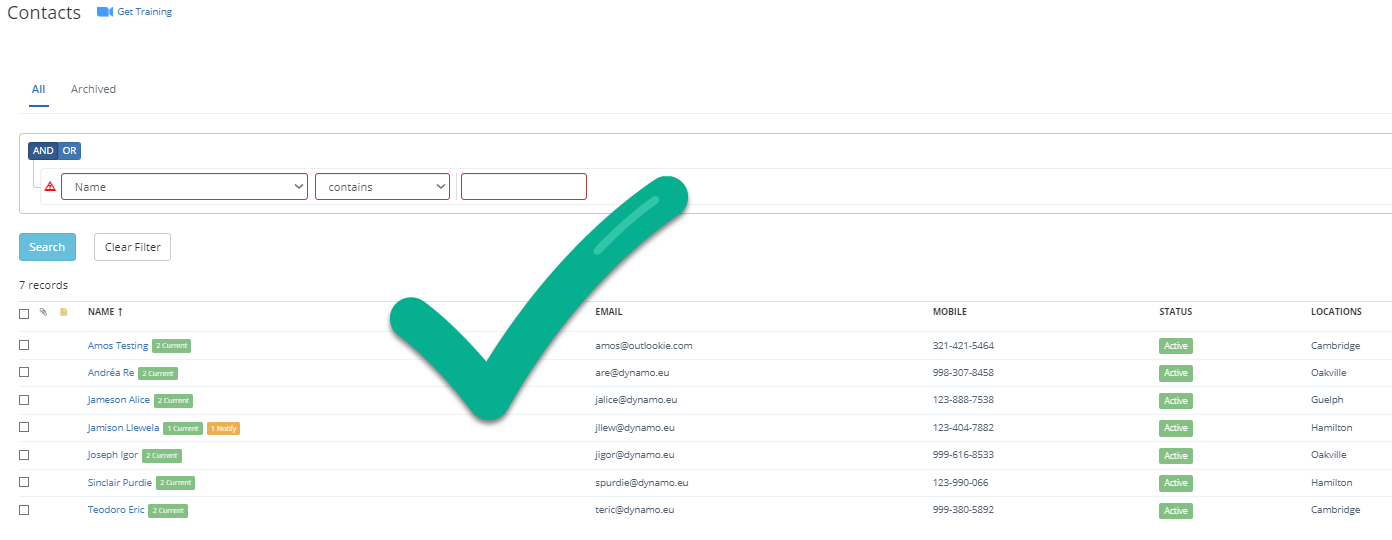Open Sinclair Purdie contact link
The width and height of the screenshot is (1392, 540).
coord(120,483)
